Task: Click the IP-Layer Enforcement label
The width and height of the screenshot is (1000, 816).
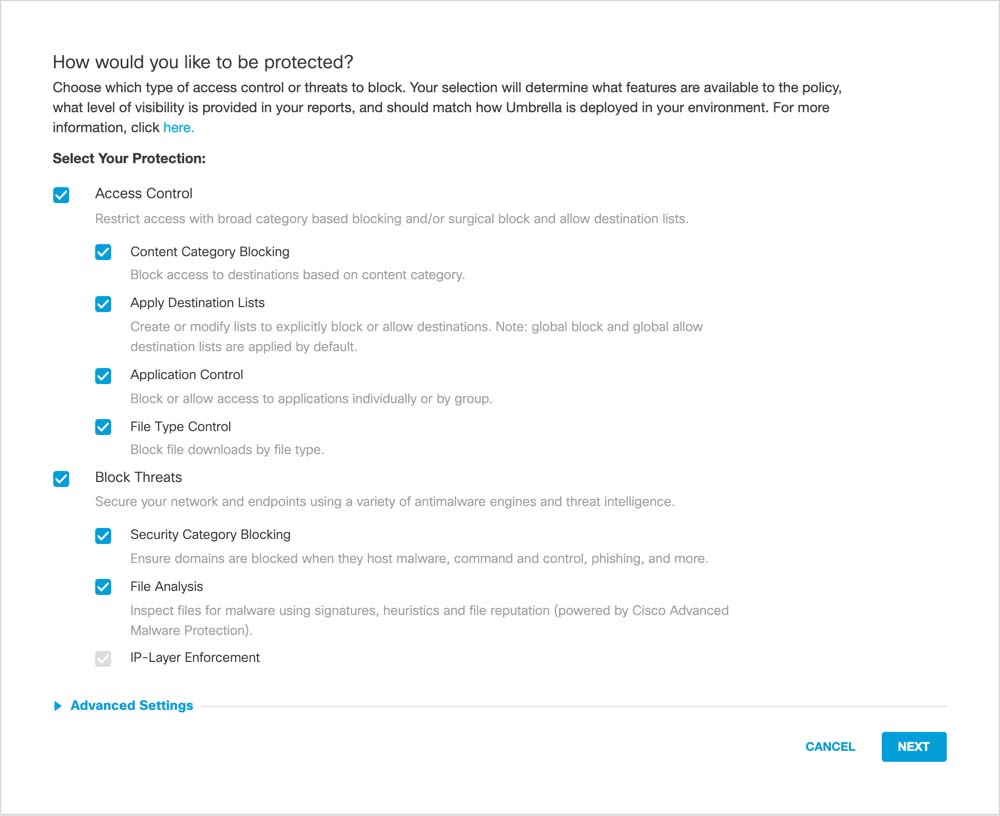Action: (195, 658)
